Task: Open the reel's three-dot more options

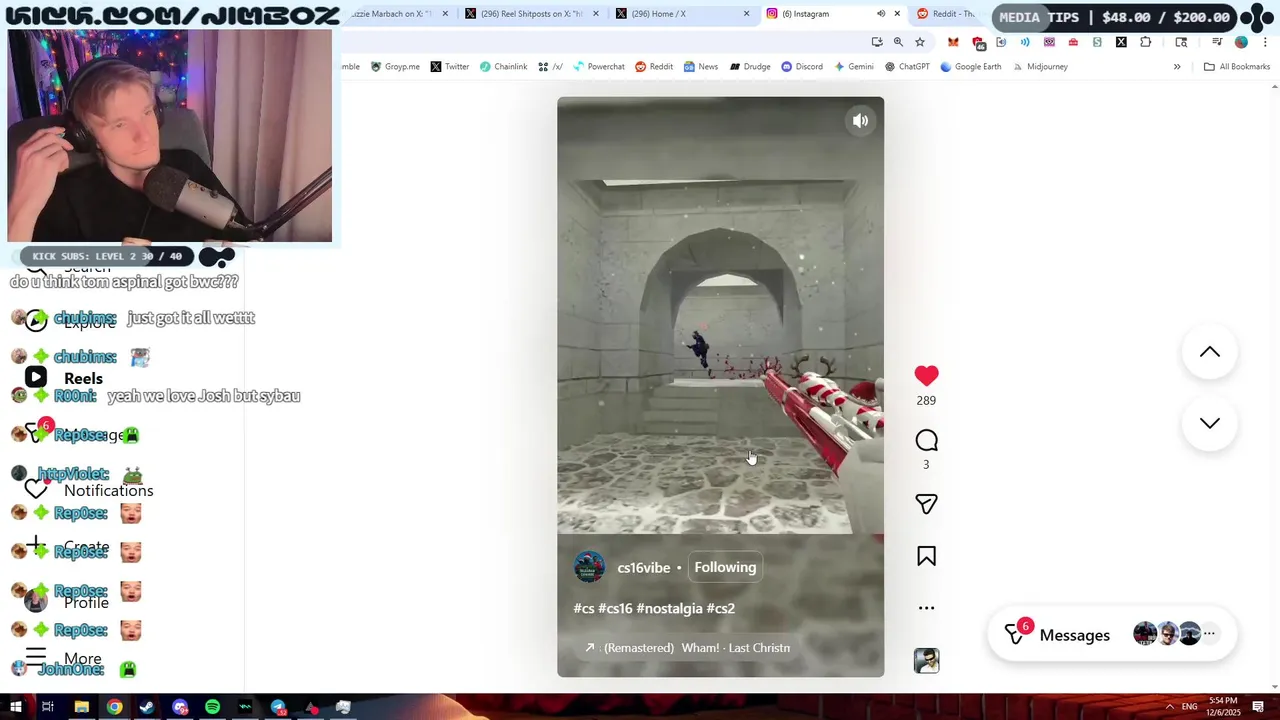Action: pyautogui.click(x=926, y=608)
